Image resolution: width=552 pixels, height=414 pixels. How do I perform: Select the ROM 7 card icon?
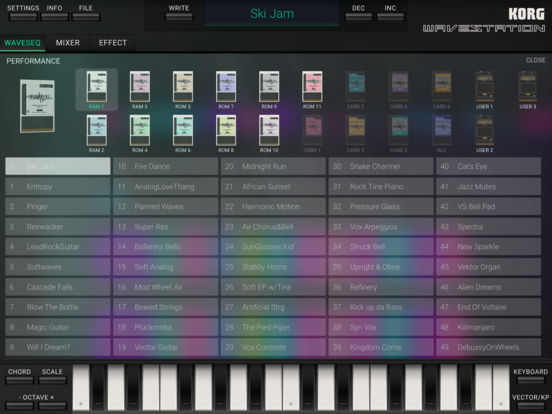(226, 87)
